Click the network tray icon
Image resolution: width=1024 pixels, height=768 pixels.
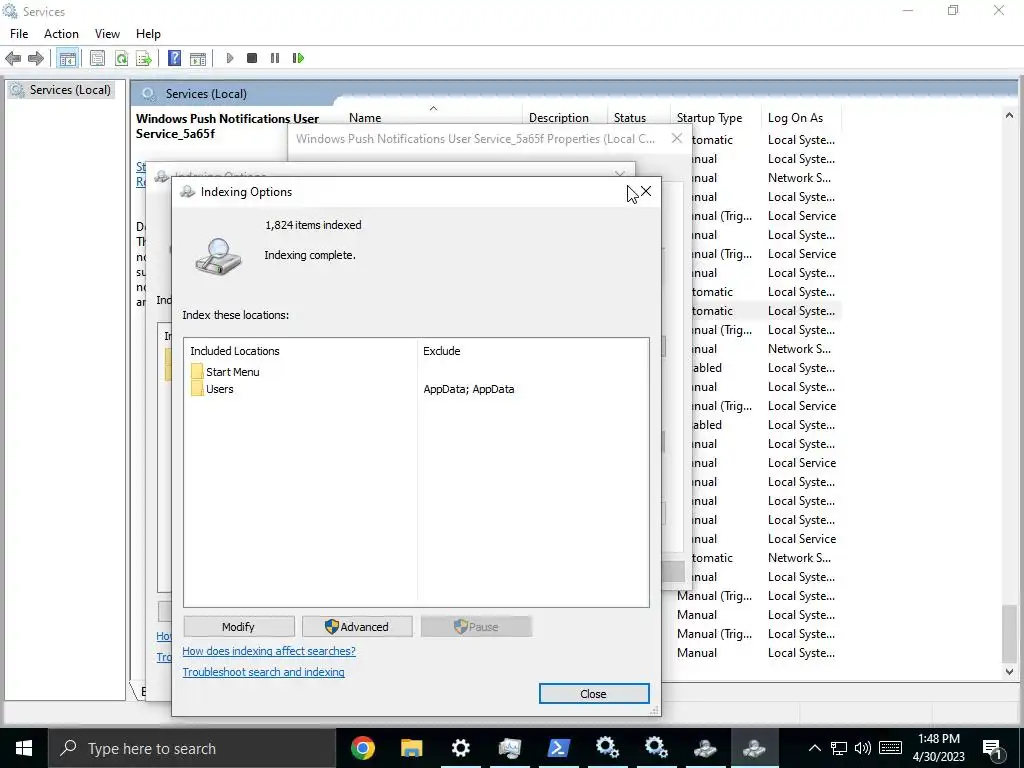pyautogui.click(x=839, y=748)
